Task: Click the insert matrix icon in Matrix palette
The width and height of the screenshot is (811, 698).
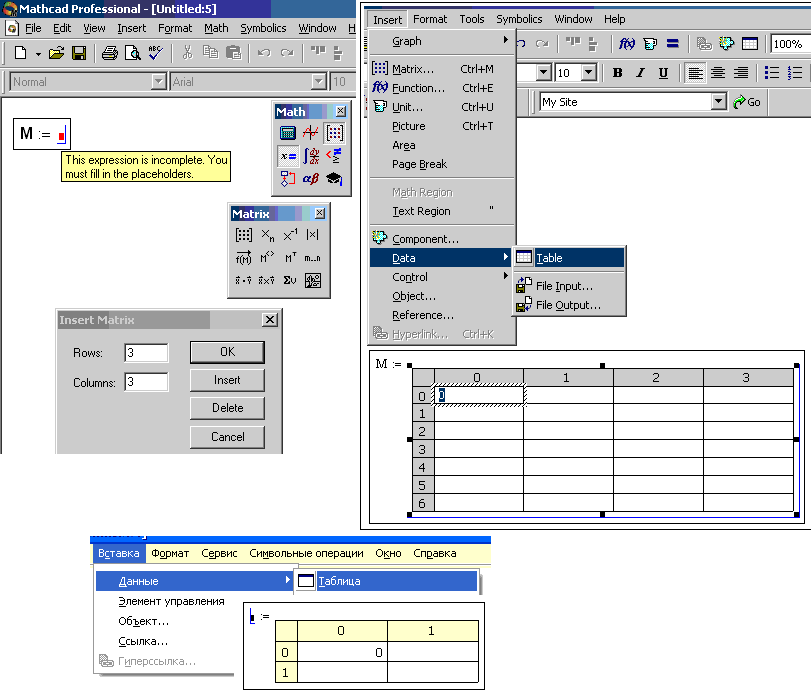Action: click(x=244, y=235)
